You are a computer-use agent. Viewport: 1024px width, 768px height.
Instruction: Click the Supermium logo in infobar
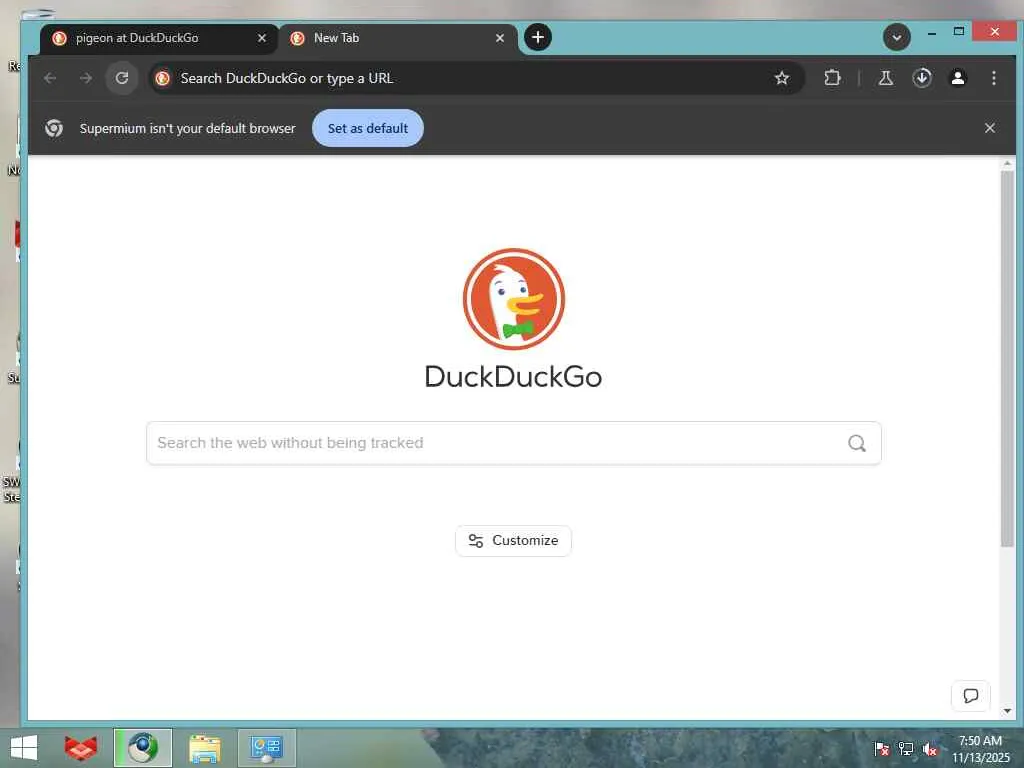54,128
